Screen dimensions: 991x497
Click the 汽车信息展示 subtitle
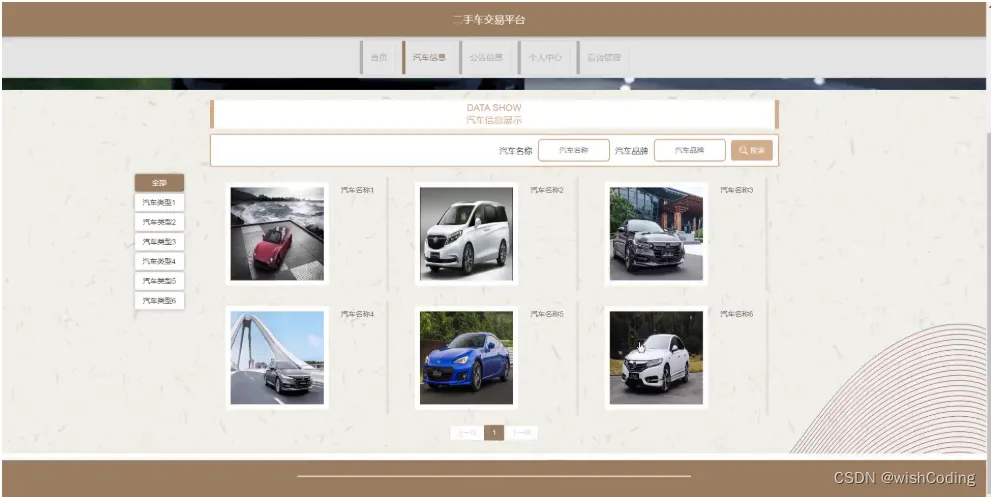tap(494, 120)
